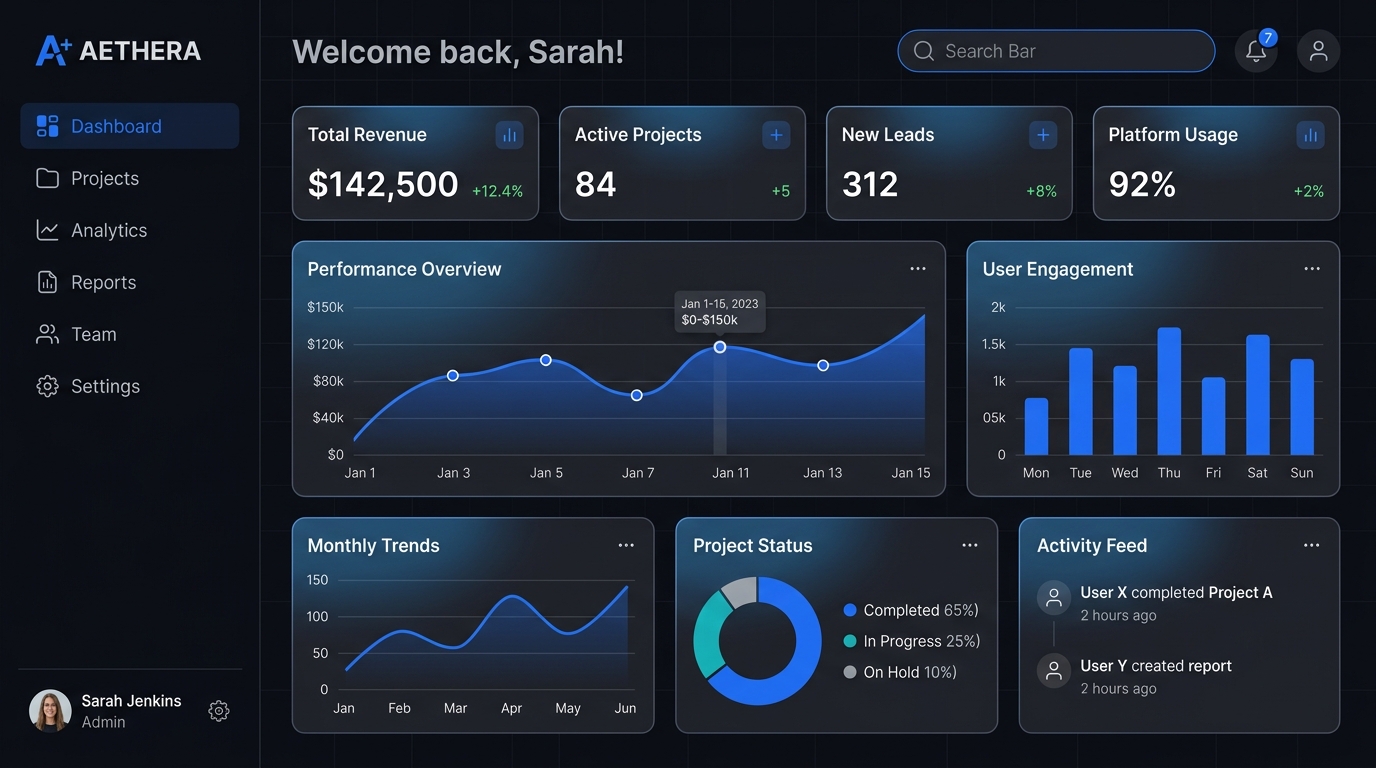Click the plus icon on Active Projects

pyautogui.click(x=776, y=135)
